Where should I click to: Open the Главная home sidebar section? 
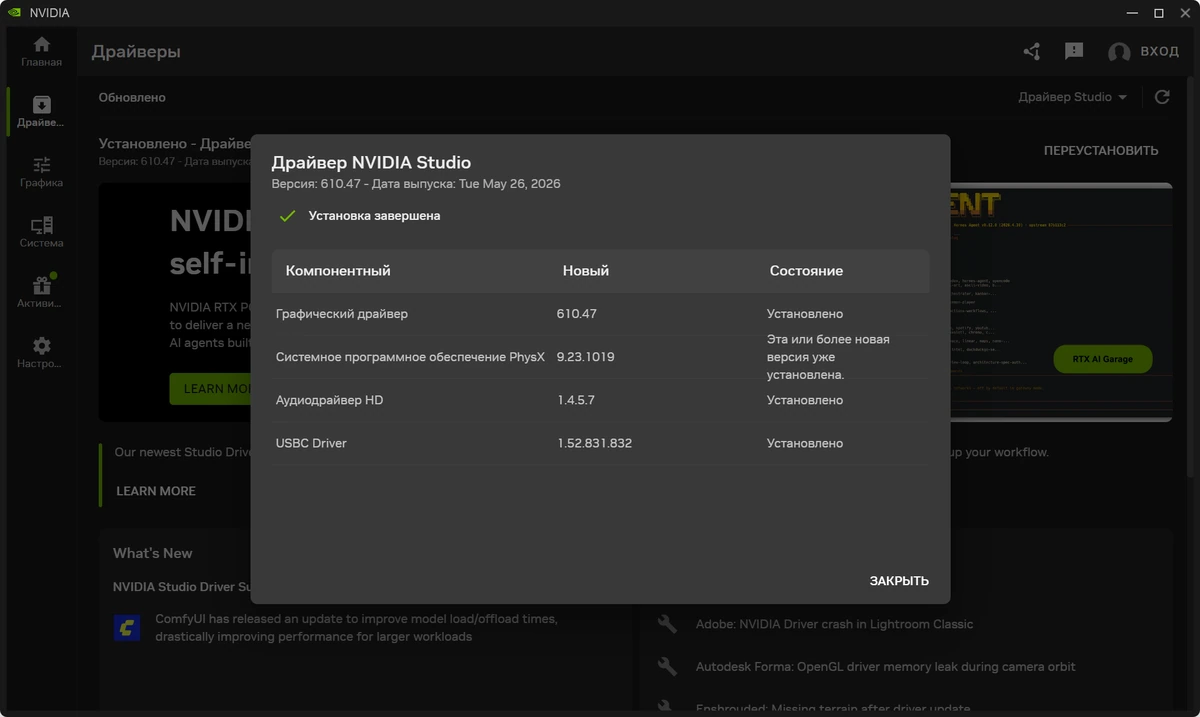pyautogui.click(x=41, y=52)
